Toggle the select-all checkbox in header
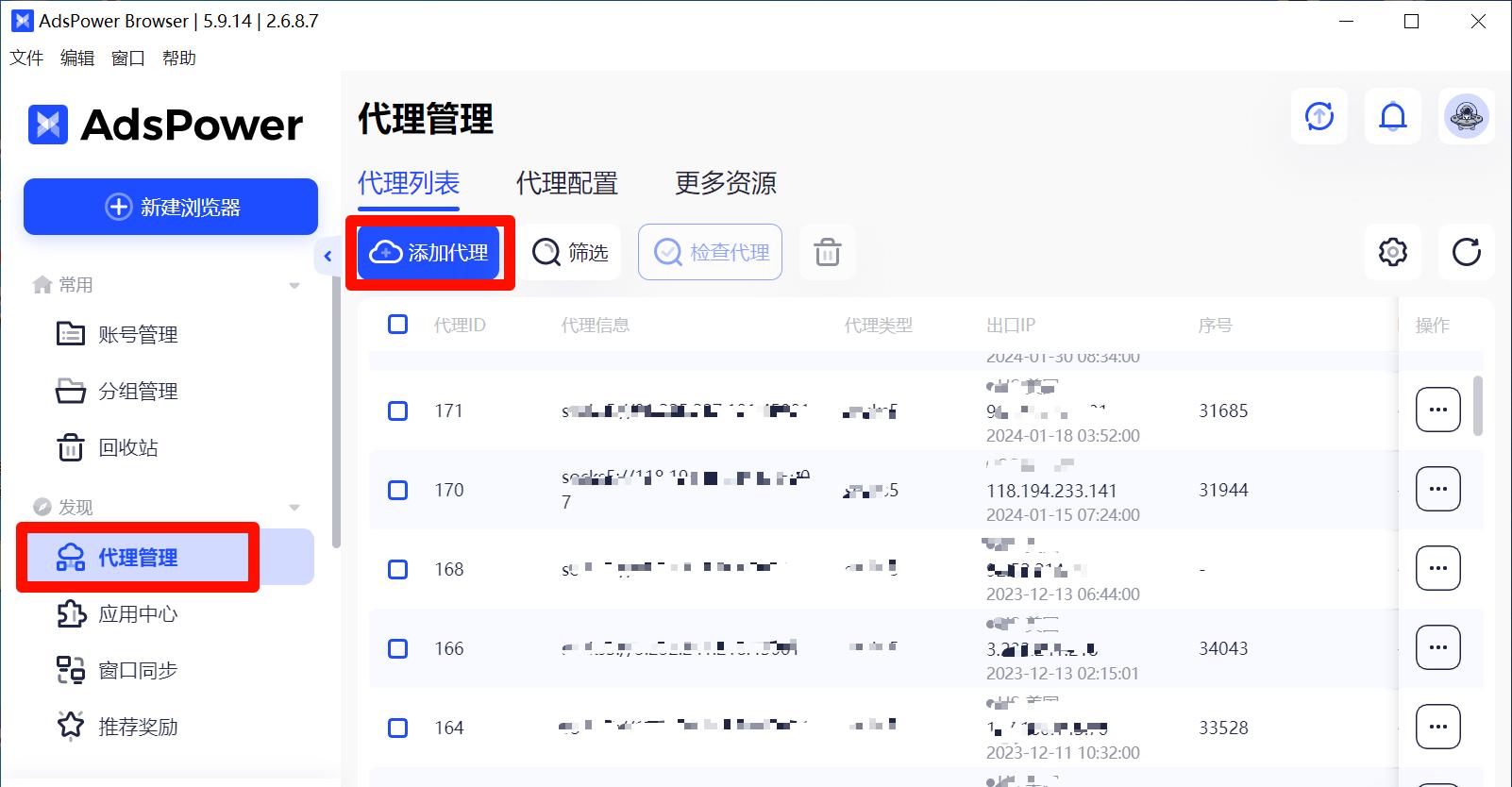1512x787 pixels. [x=398, y=325]
